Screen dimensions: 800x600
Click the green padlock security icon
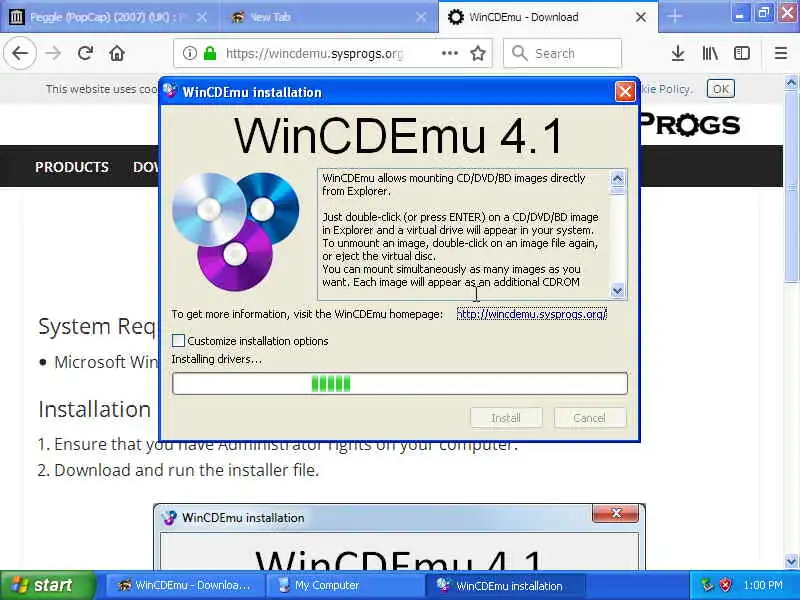point(210,53)
